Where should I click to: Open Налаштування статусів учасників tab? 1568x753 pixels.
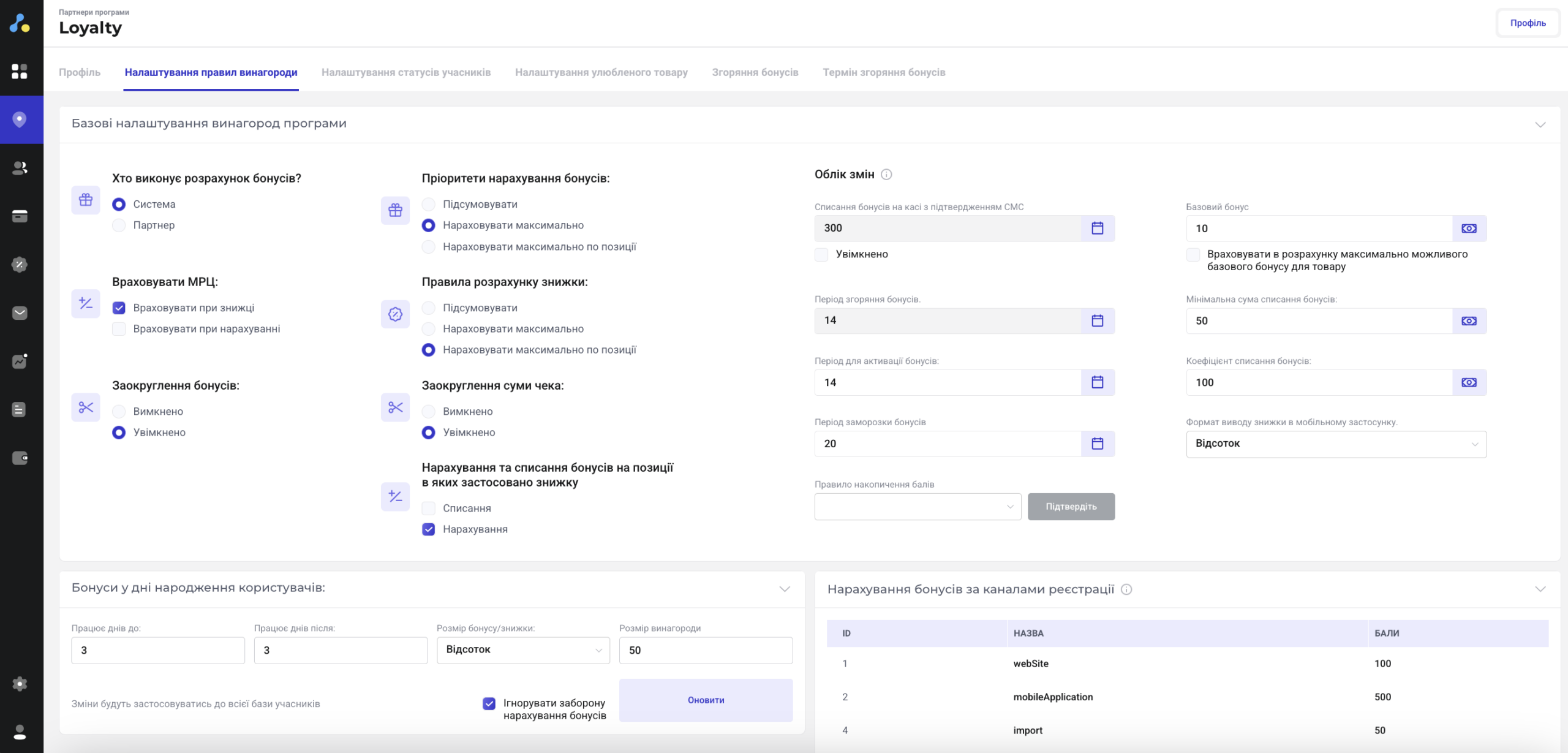point(405,72)
